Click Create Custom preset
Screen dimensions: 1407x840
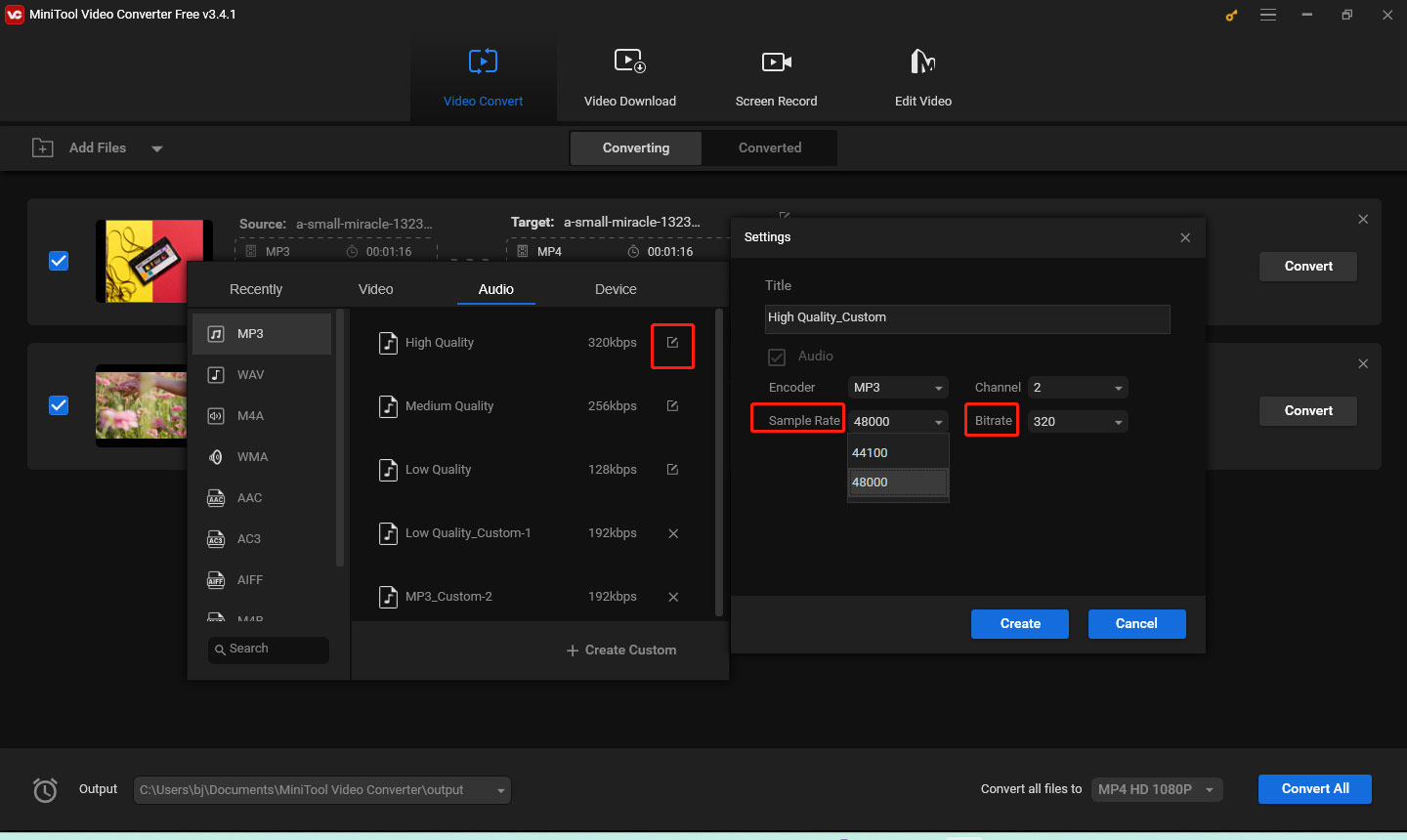(x=621, y=651)
